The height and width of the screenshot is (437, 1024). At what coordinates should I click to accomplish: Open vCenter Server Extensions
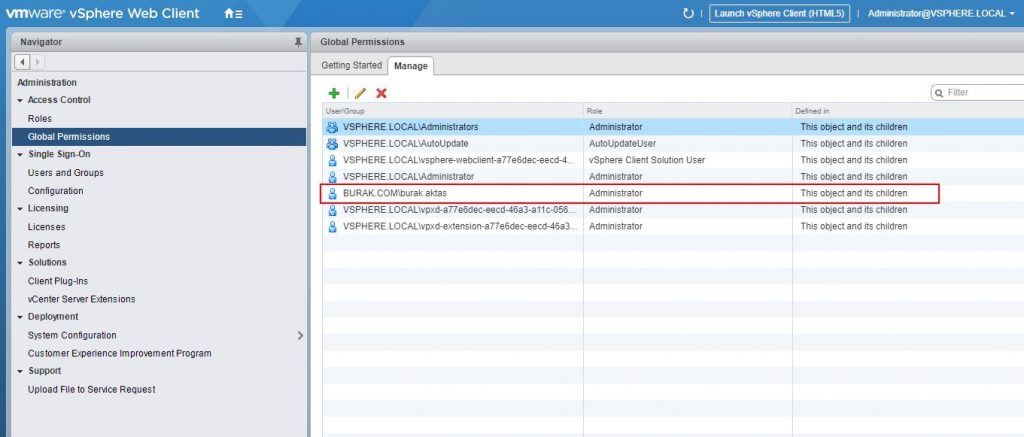coord(82,299)
